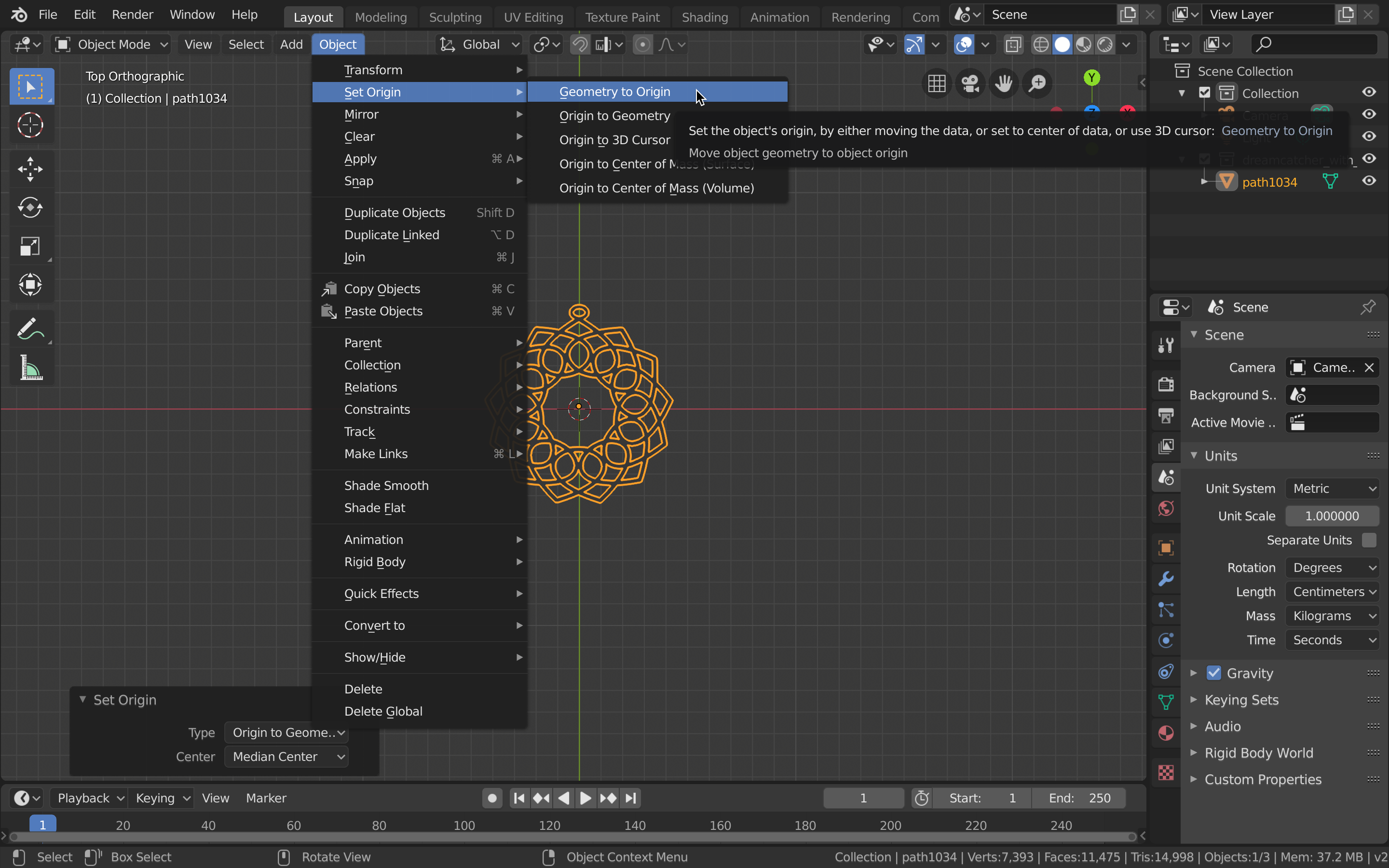This screenshot has width=1389, height=868.
Task: Open the View Layer properties tab
Action: click(x=1166, y=446)
